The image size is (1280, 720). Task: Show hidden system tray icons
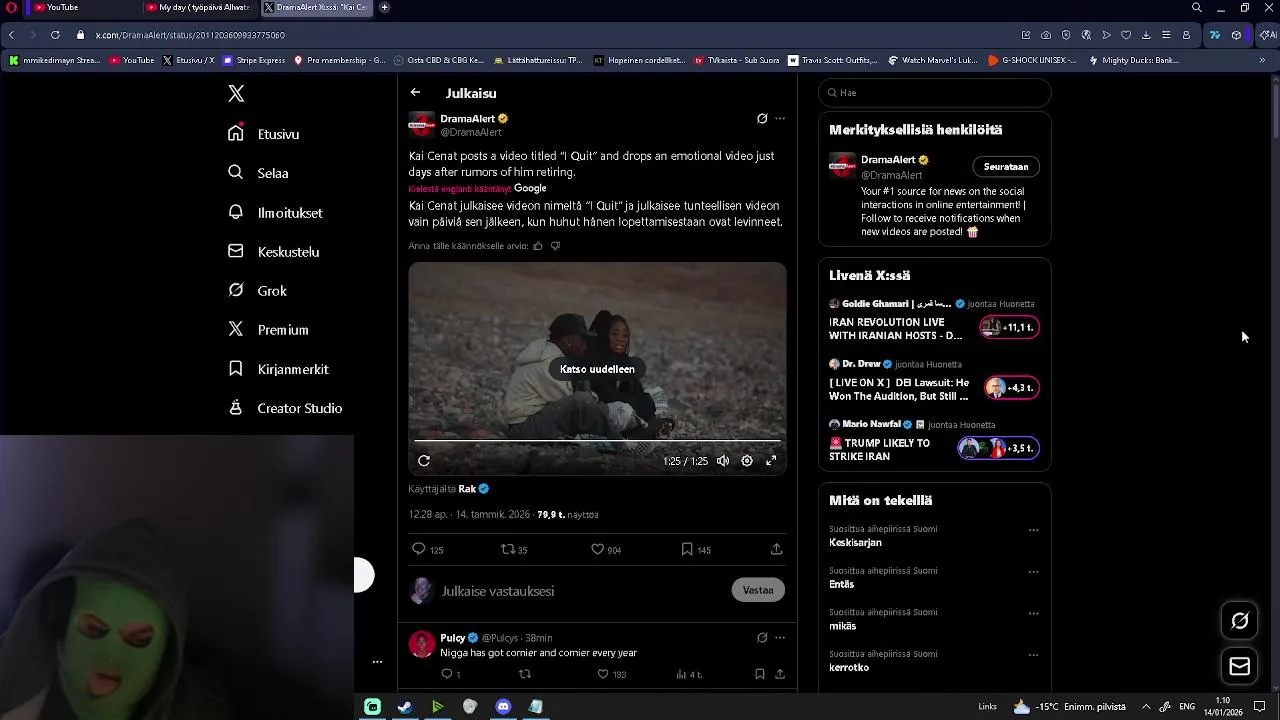click(x=1146, y=707)
